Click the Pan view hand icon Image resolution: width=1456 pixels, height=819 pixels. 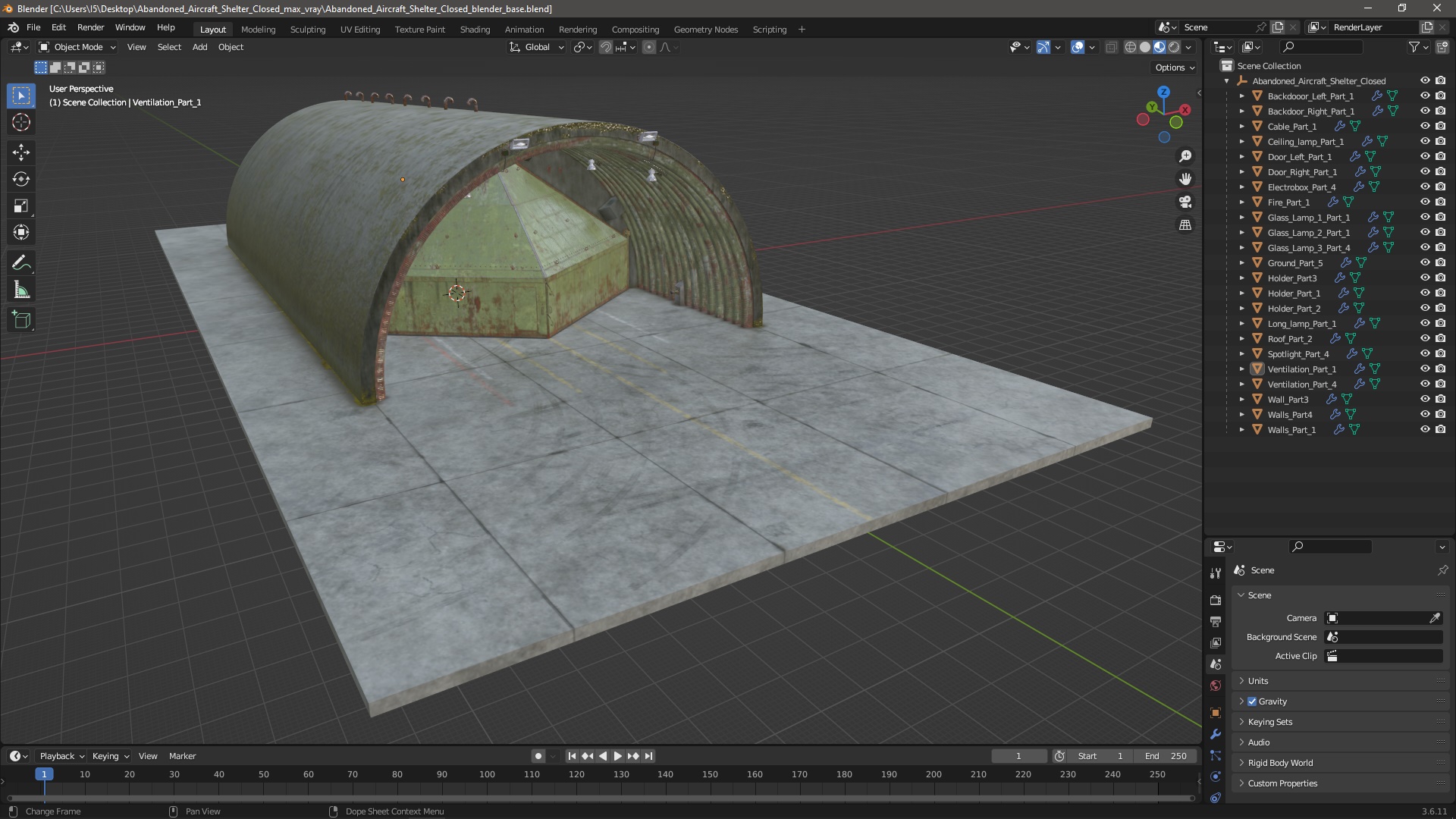tap(1185, 179)
